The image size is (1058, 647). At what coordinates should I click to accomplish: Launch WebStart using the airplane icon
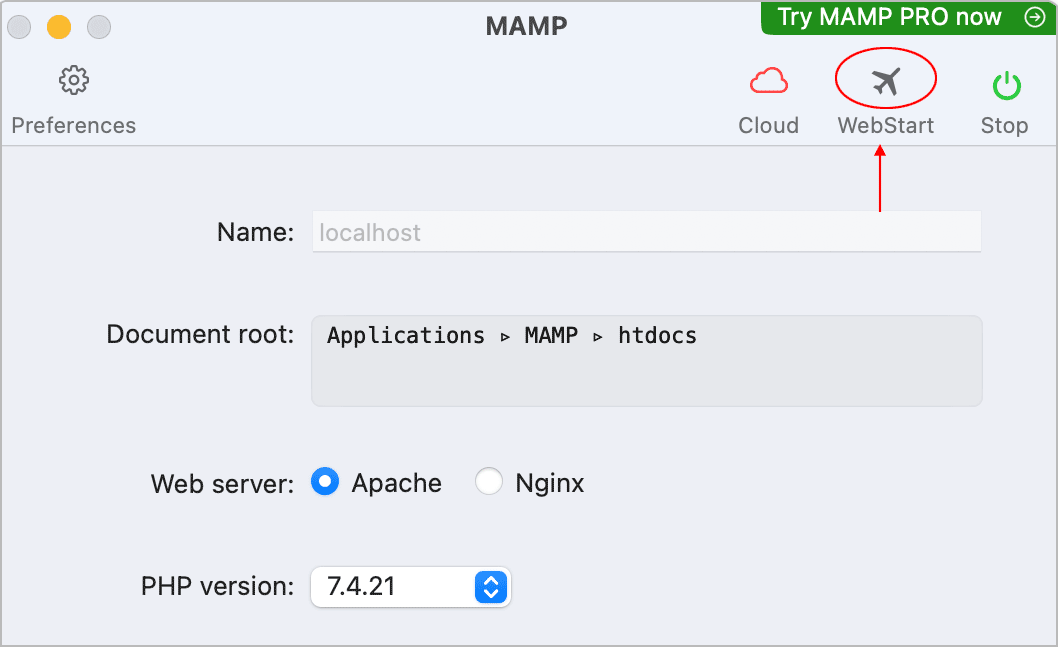(886, 82)
